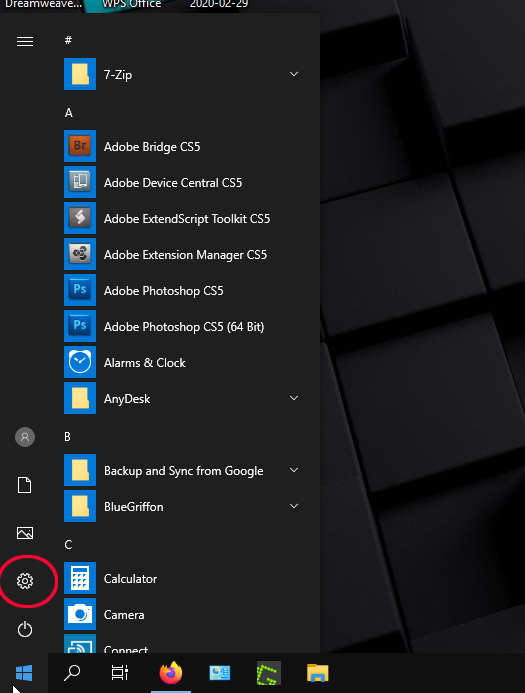Launch Adobe Photoshop CS5 (64 Bit) label
525x693 pixels.
coord(184,327)
